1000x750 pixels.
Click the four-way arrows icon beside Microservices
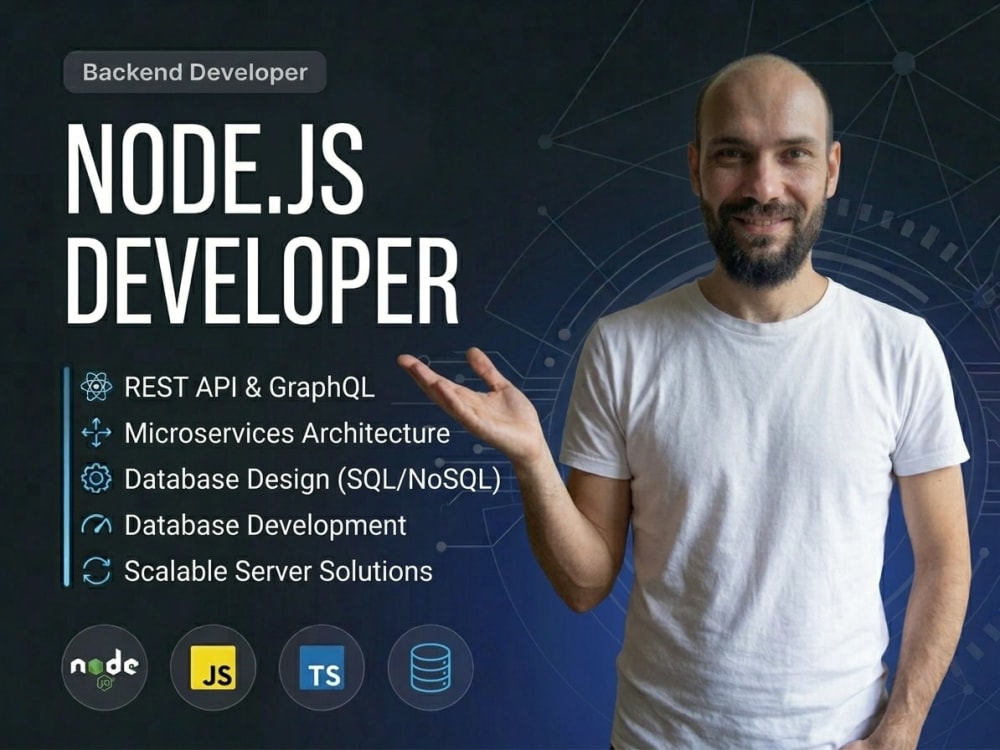(x=96, y=432)
